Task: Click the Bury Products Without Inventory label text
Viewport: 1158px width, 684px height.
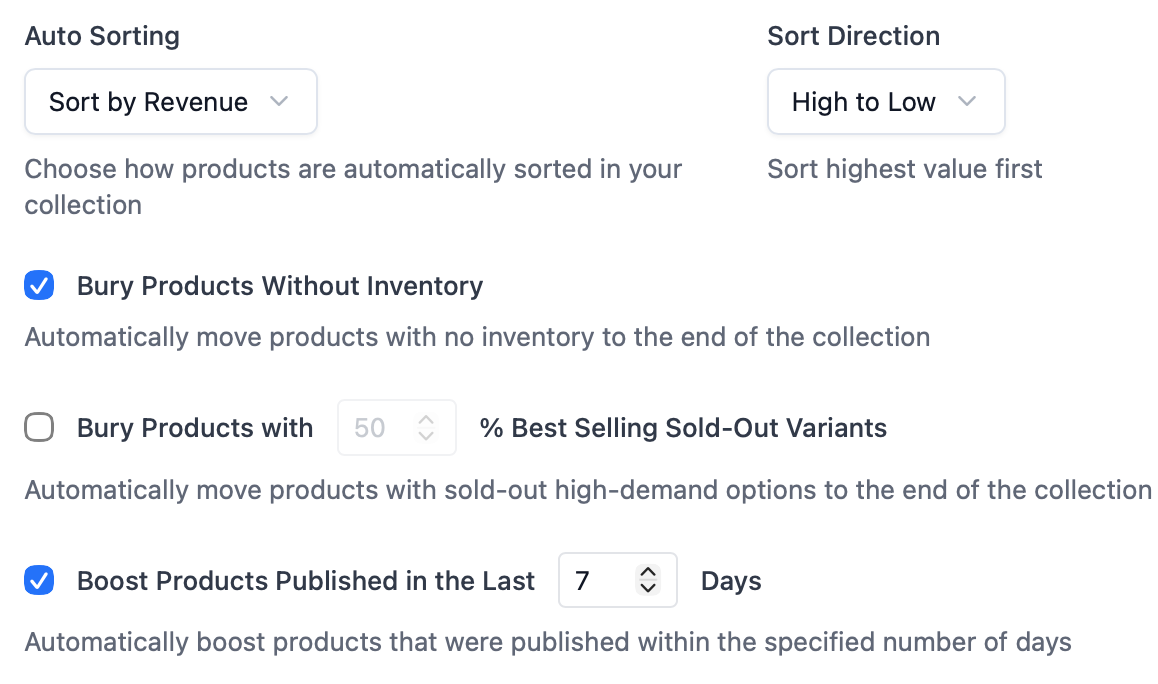Action: tap(279, 286)
